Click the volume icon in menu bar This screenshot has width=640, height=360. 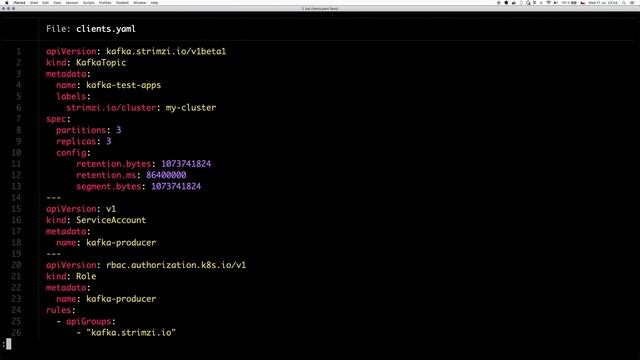click(x=555, y=2)
